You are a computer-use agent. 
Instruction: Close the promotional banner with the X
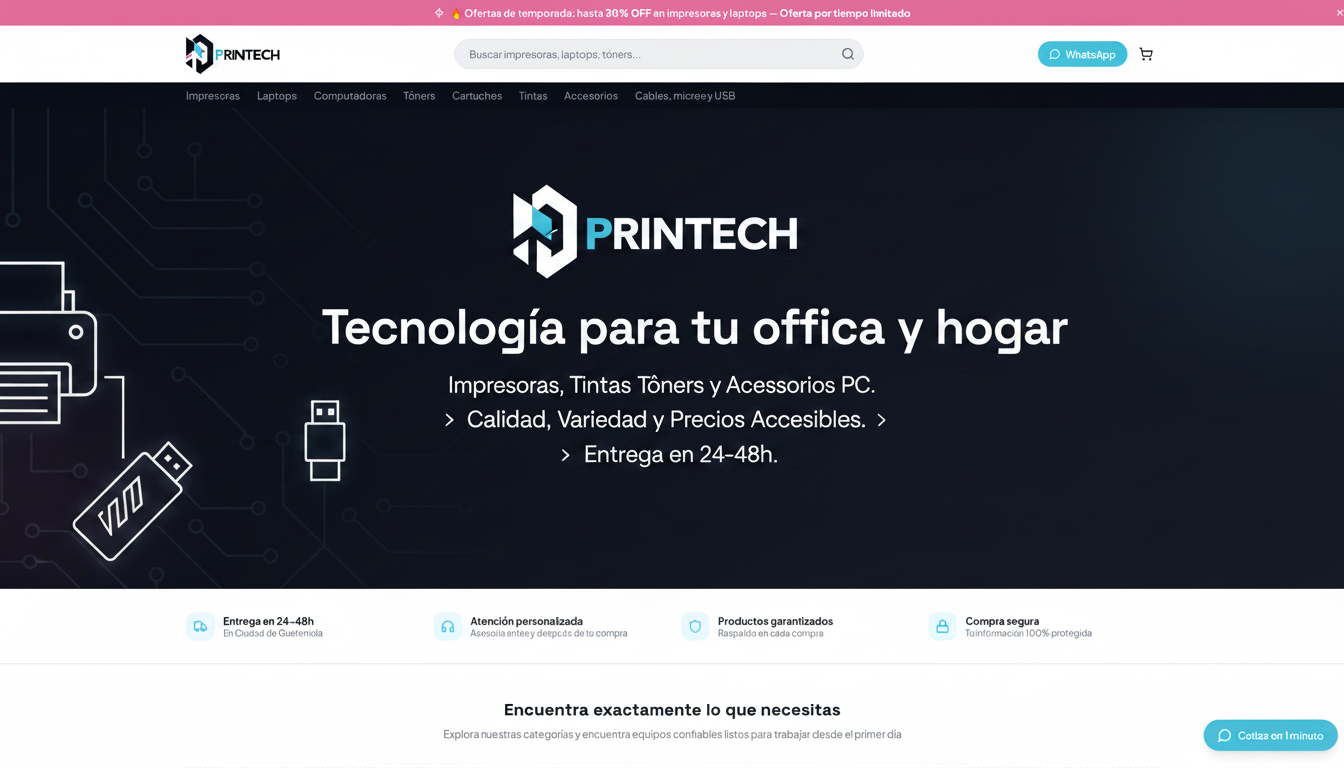(x=1339, y=12)
